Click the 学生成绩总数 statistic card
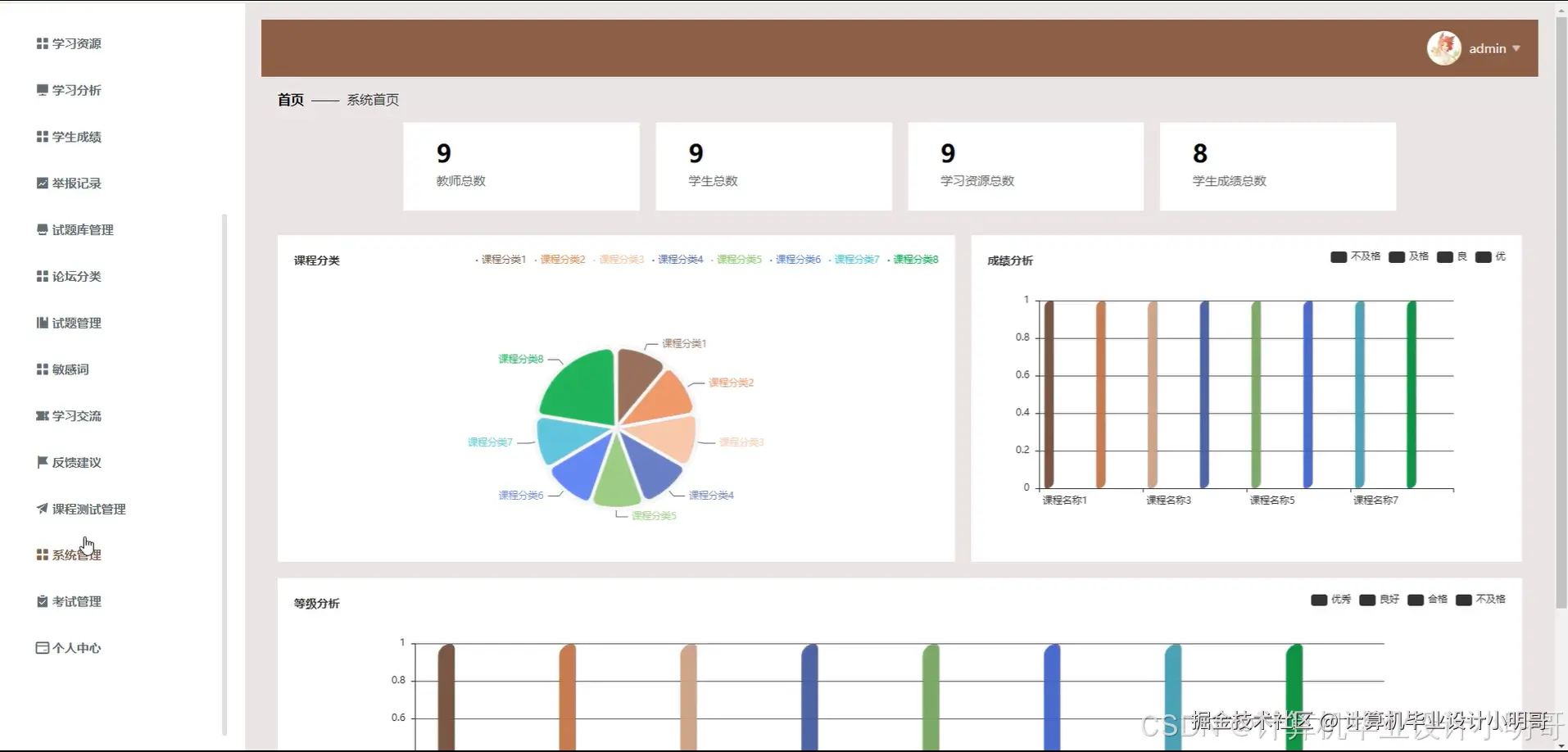The image size is (1568, 752). 1278,166
